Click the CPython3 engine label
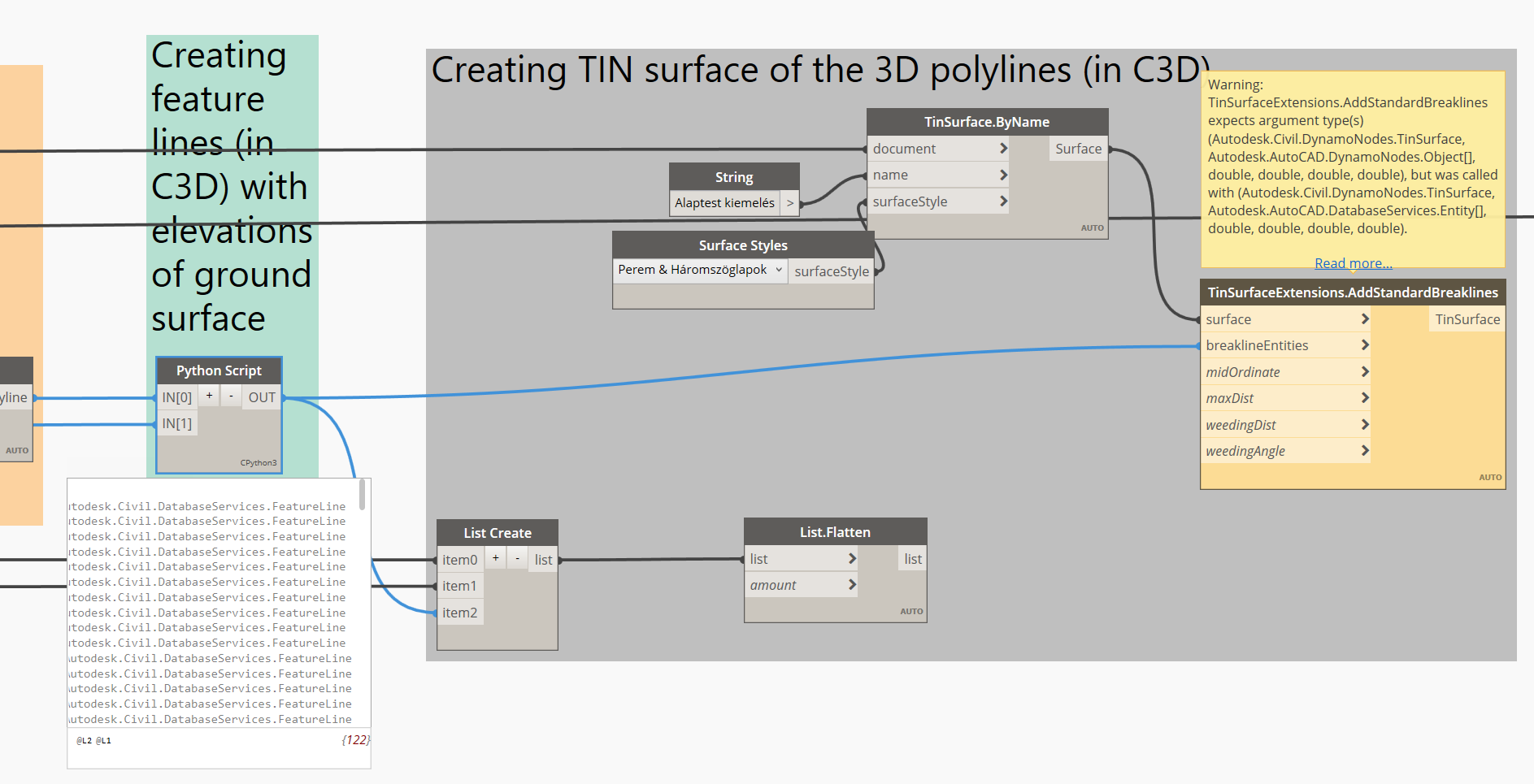The height and width of the screenshot is (784, 1534). (259, 463)
